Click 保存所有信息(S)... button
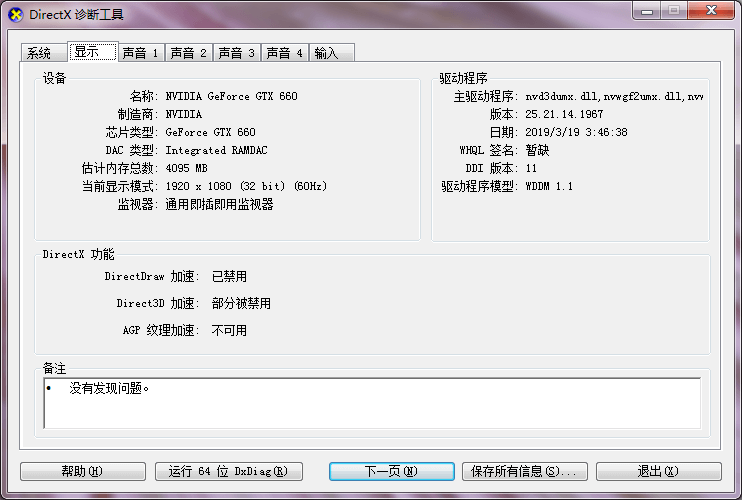Image resolution: width=742 pixels, height=500 pixels. (x=525, y=471)
